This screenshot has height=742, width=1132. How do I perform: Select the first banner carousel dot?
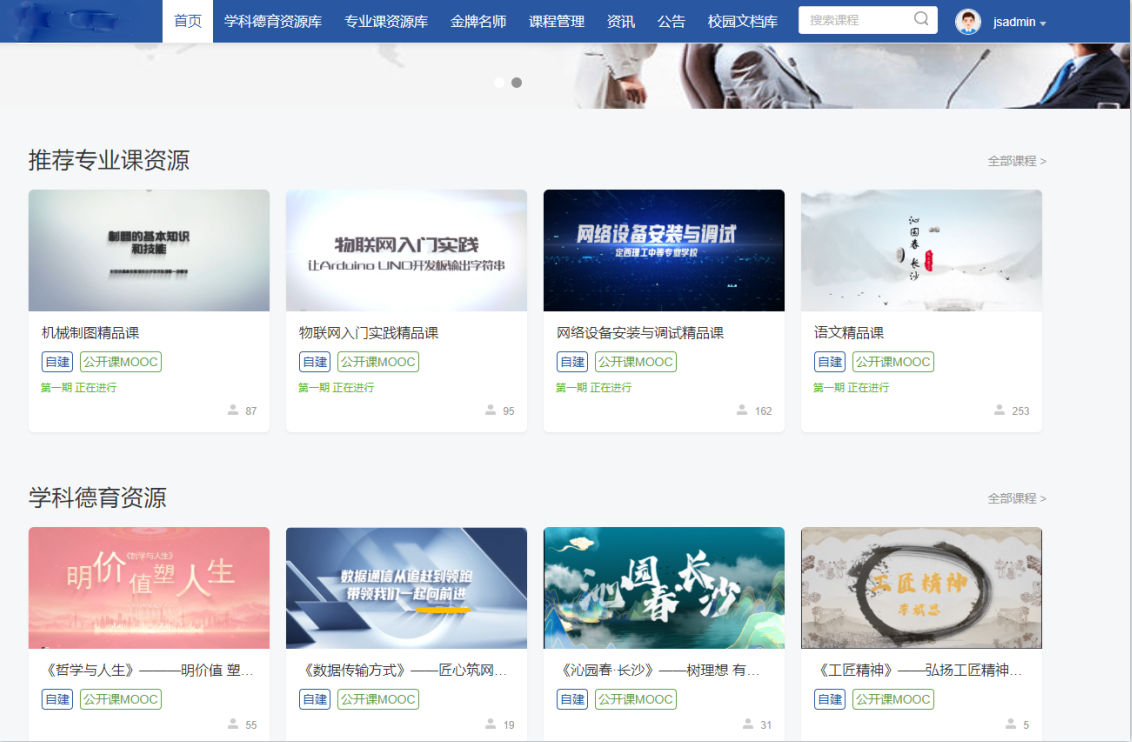pos(499,83)
